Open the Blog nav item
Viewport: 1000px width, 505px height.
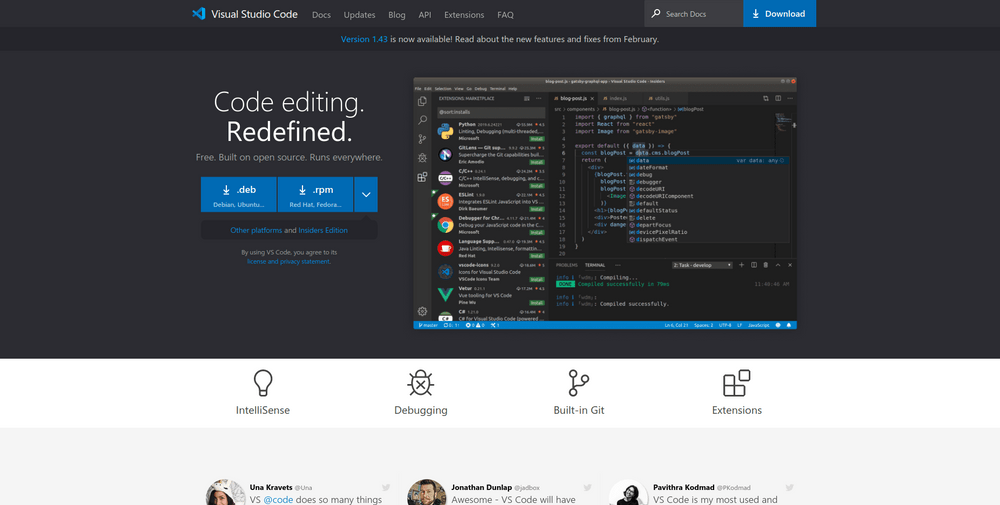coord(397,15)
